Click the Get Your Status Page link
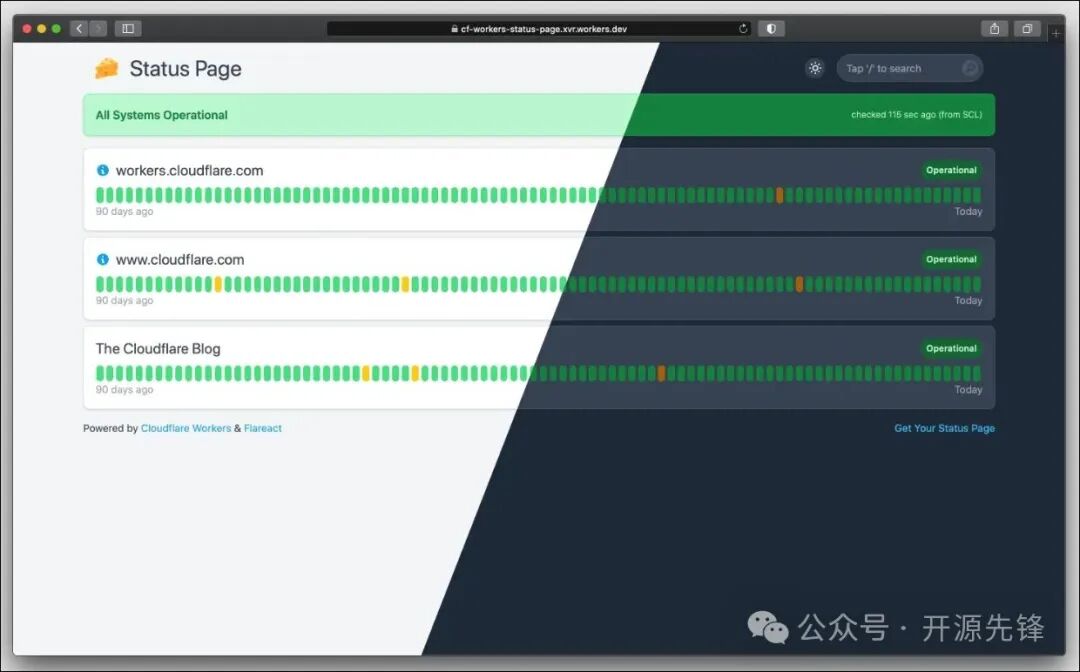 pos(944,428)
